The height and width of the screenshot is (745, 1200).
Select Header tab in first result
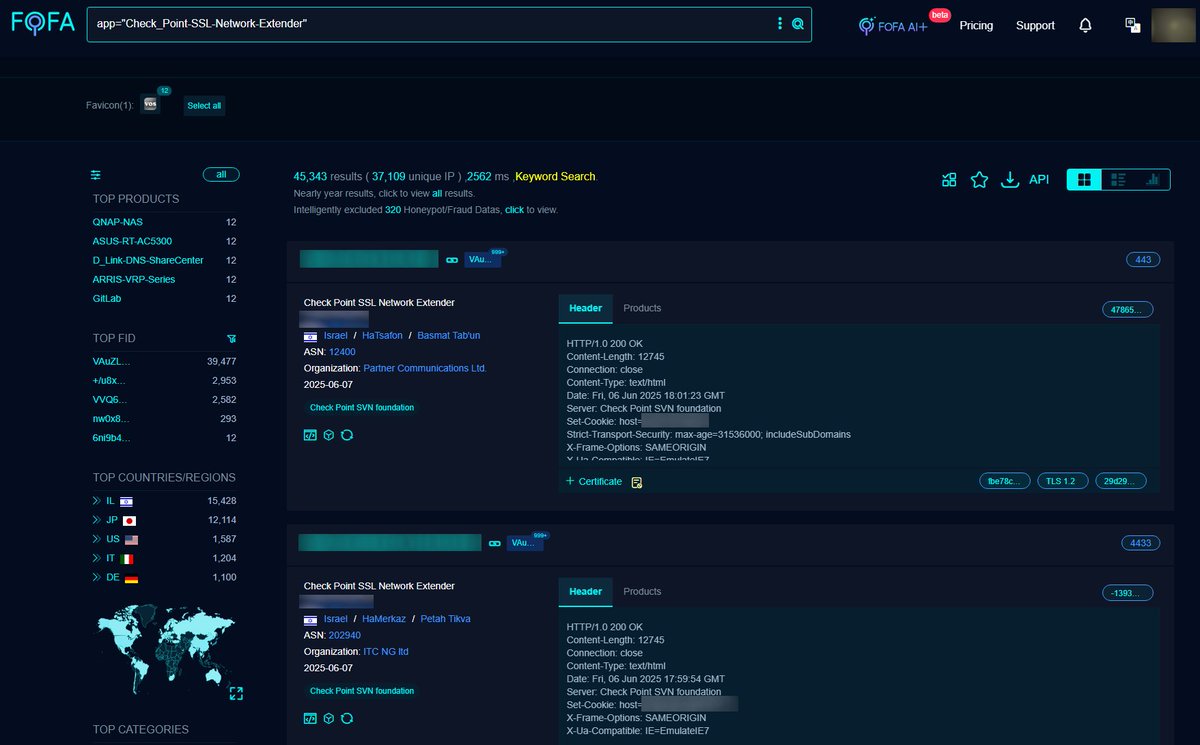point(585,308)
